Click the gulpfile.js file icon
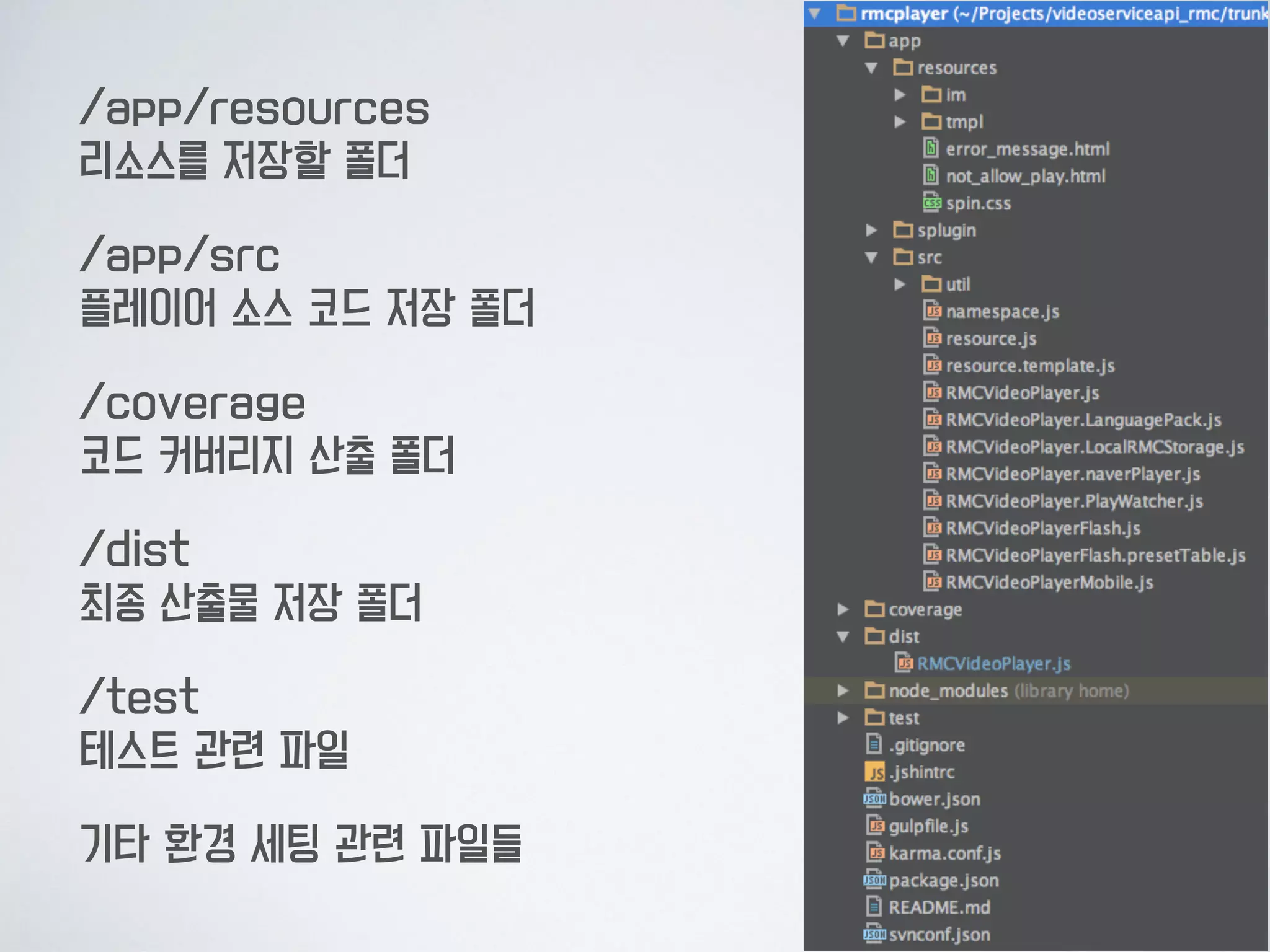 click(x=875, y=826)
